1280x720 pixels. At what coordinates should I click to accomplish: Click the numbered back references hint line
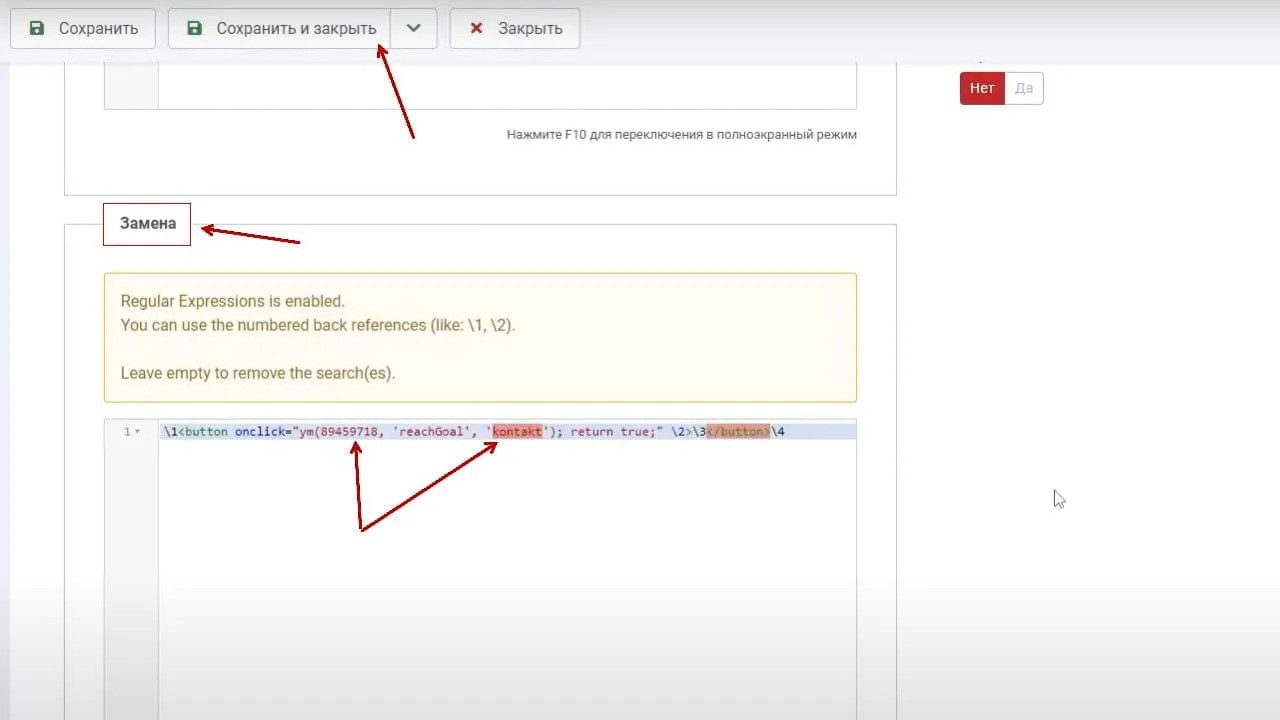(x=318, y=325)
